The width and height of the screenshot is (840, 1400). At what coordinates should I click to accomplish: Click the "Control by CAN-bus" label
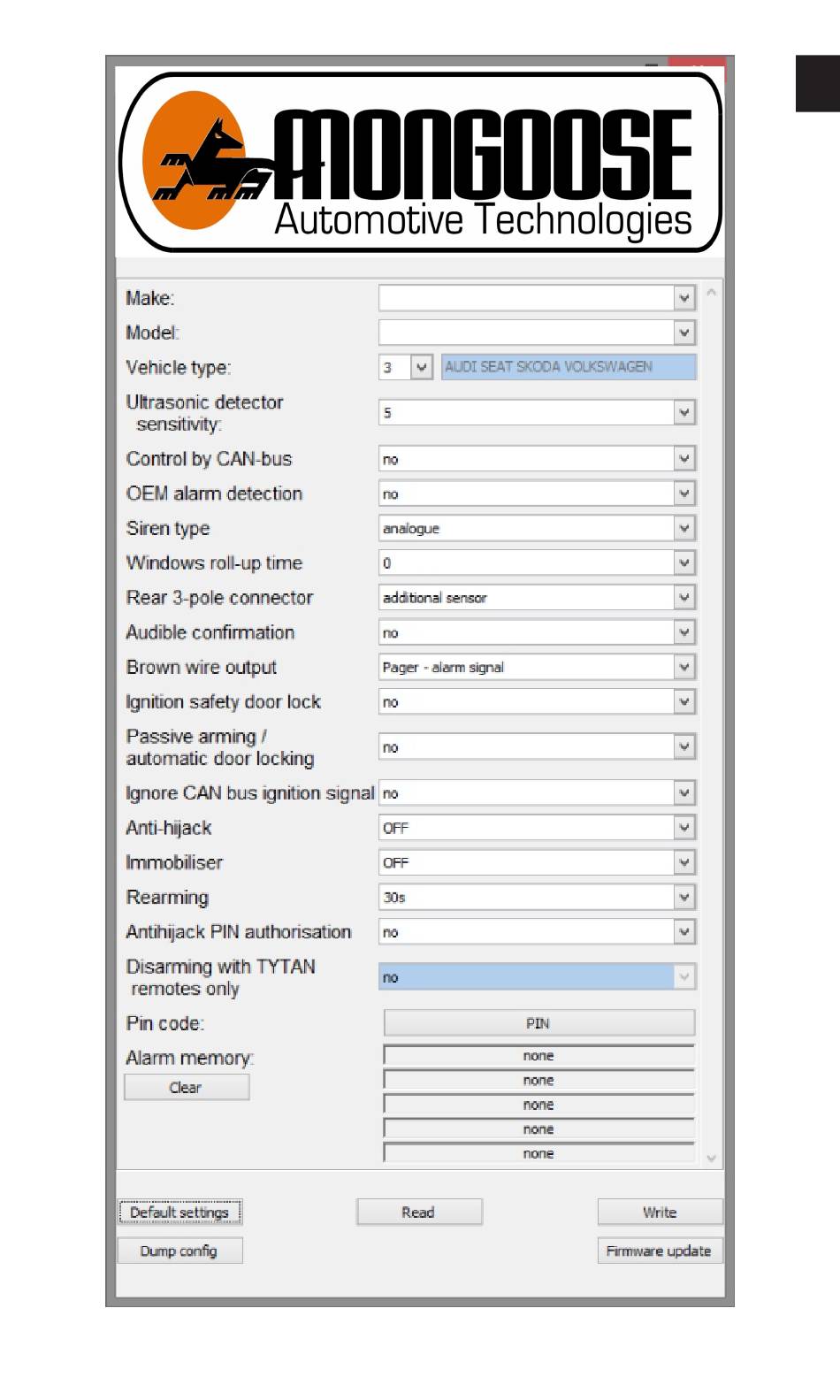coord(210,459)
